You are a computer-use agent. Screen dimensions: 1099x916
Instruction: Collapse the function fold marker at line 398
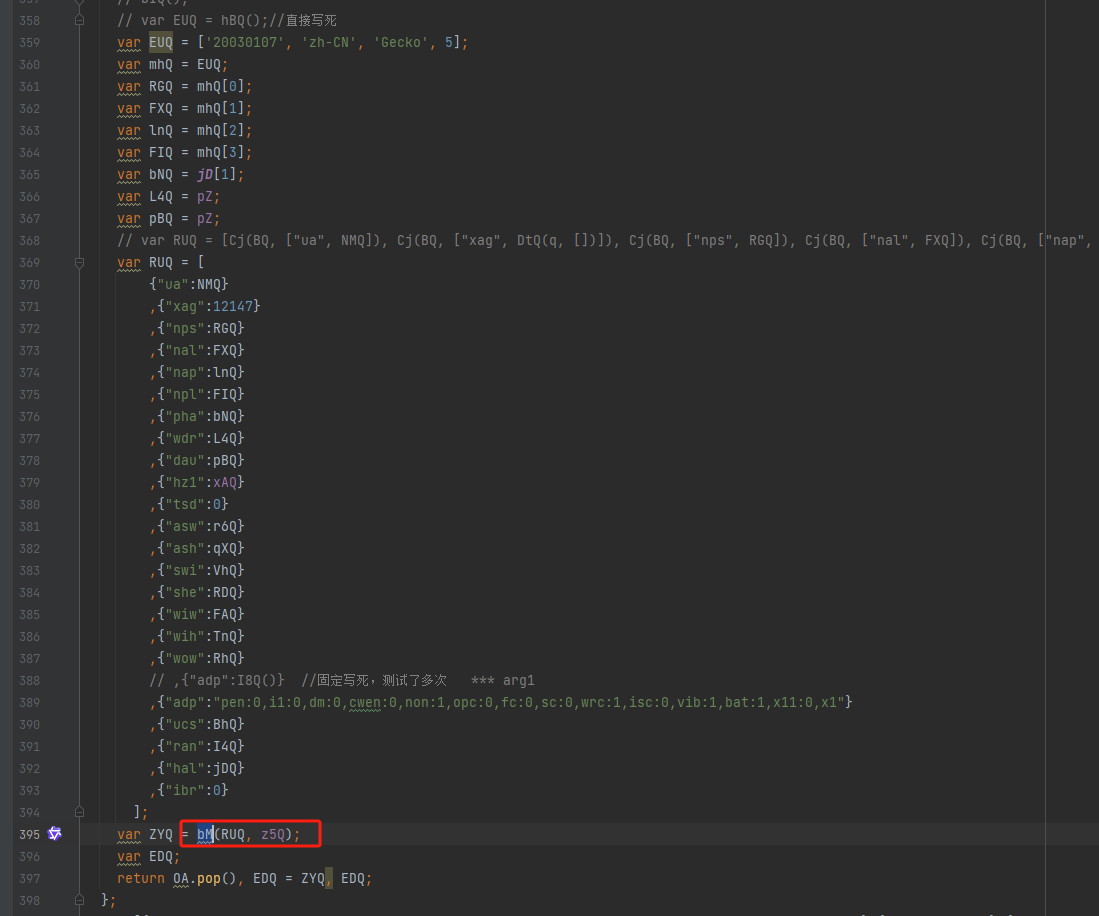[x=79, y=899]
